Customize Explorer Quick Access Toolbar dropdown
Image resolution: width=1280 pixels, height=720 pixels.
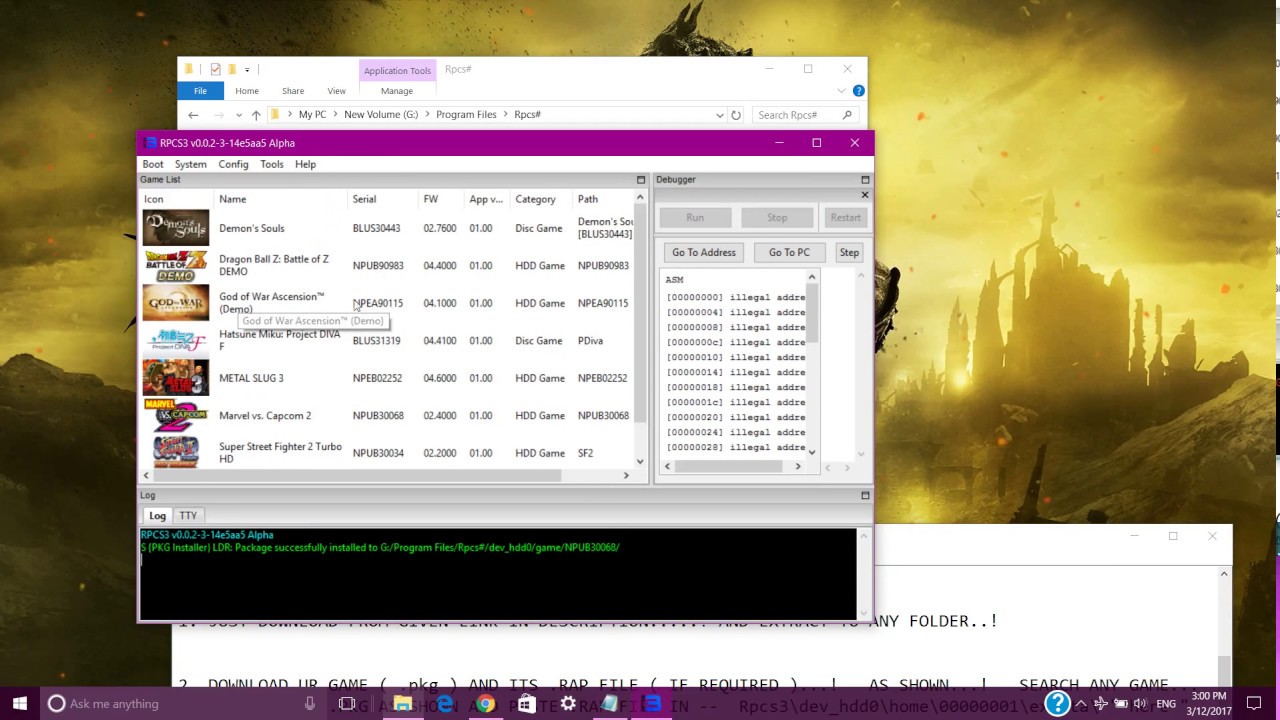247,70
